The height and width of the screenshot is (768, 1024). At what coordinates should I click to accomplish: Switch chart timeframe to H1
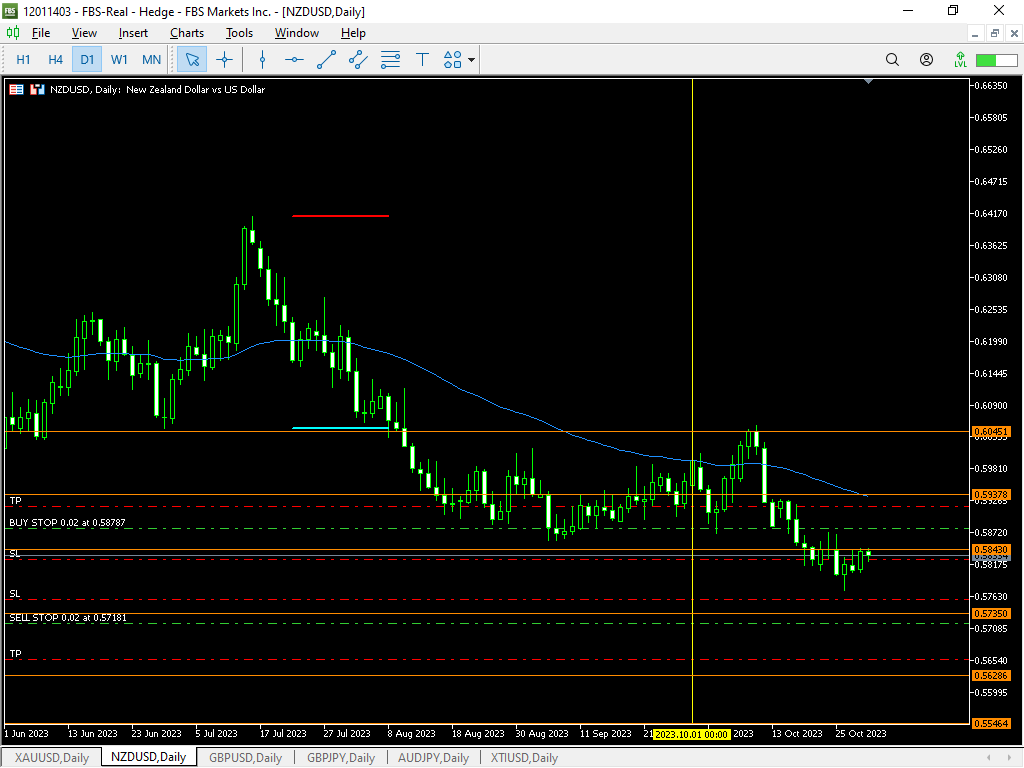(23, 60)
